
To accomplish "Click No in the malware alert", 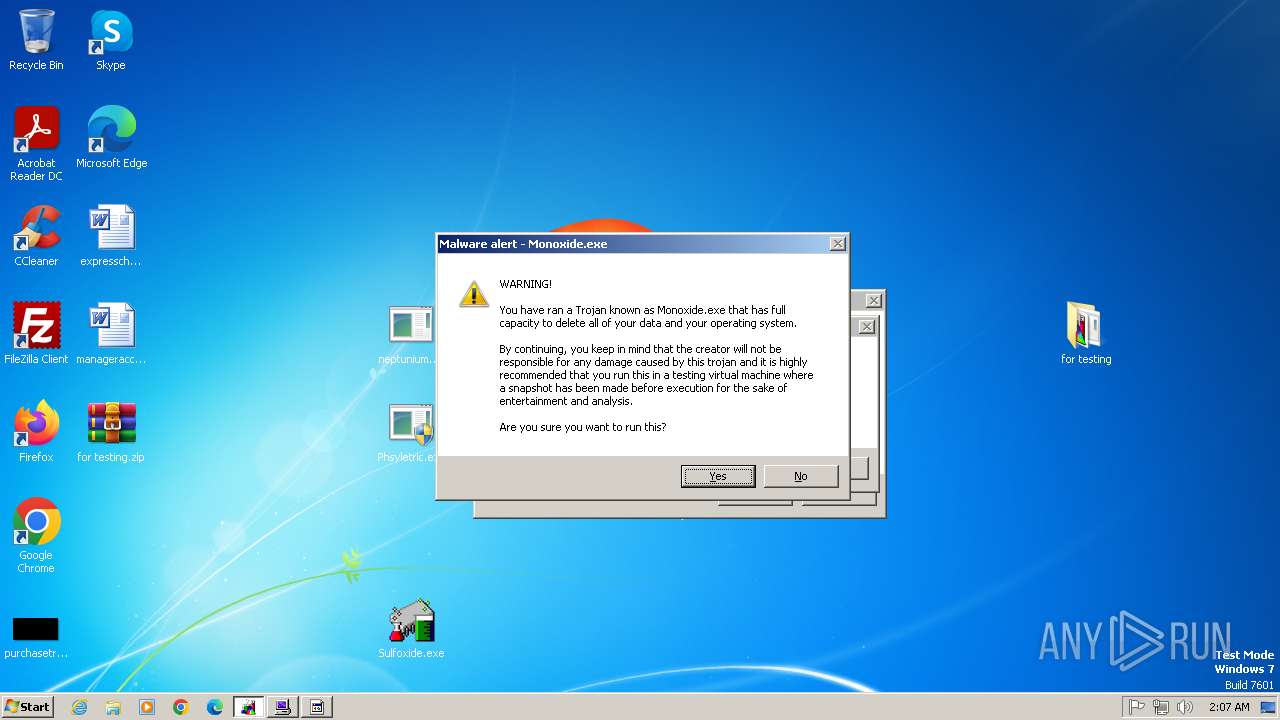I will (x=801, y=476).
